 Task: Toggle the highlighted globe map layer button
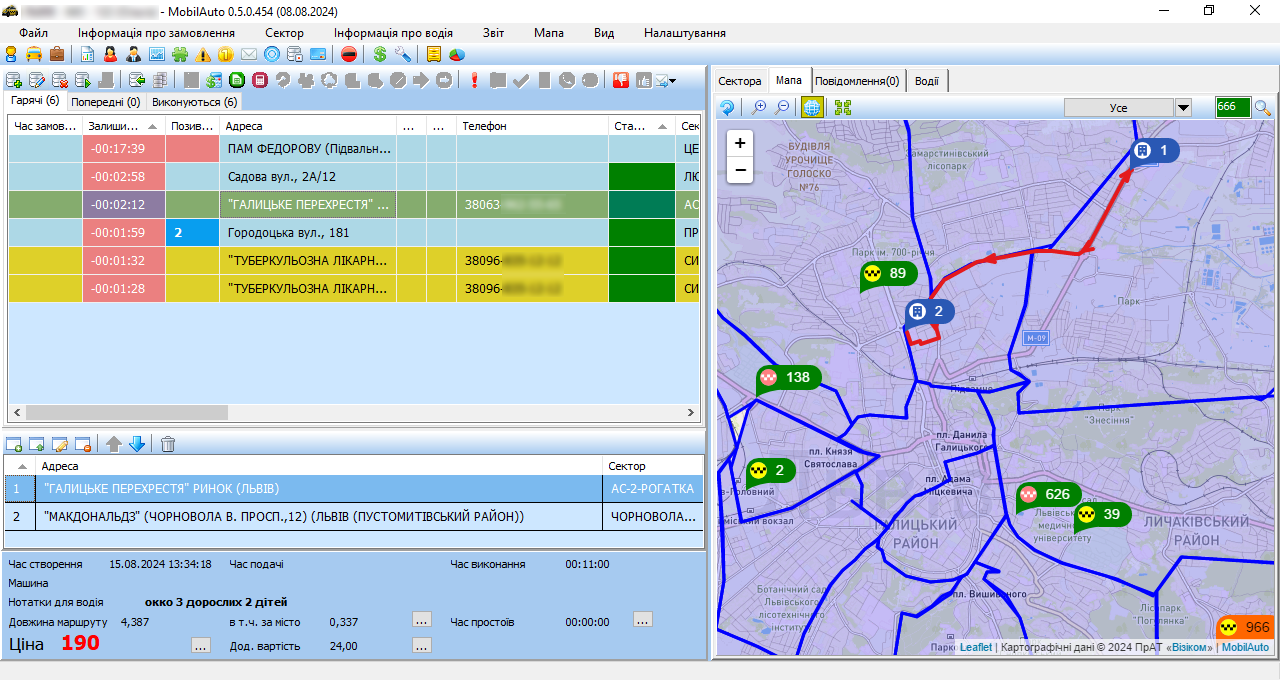(812, 108)
